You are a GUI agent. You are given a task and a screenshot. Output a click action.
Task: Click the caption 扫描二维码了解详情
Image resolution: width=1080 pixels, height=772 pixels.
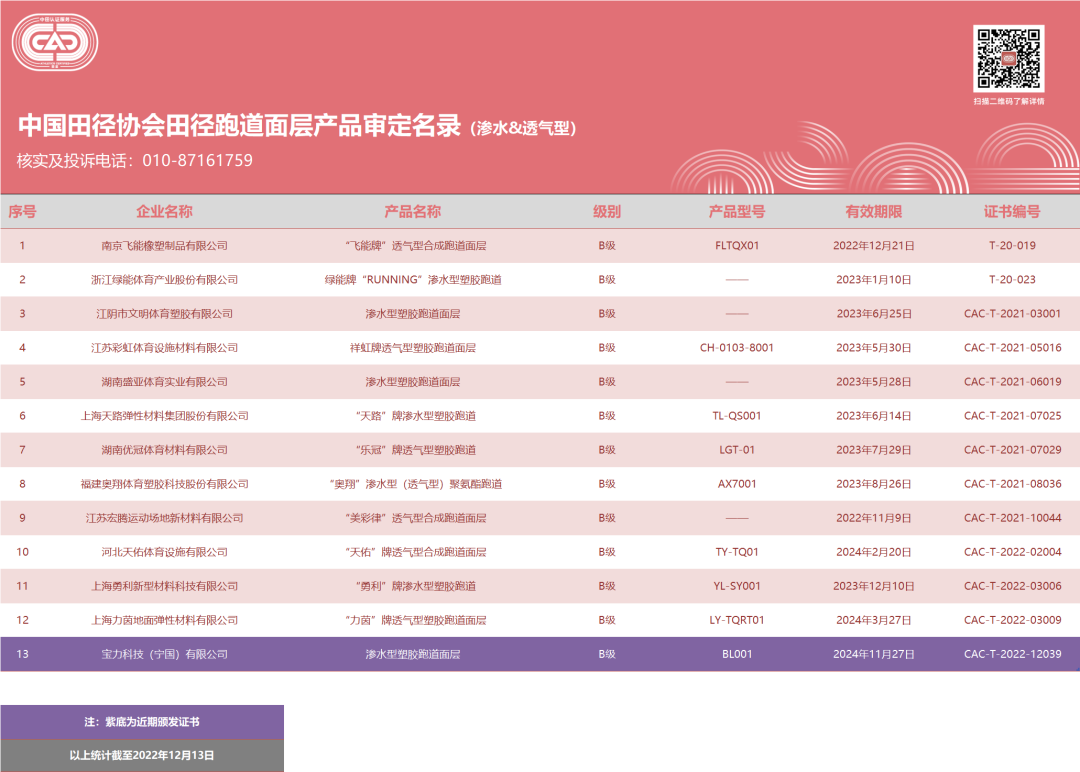coord(1008,101)
